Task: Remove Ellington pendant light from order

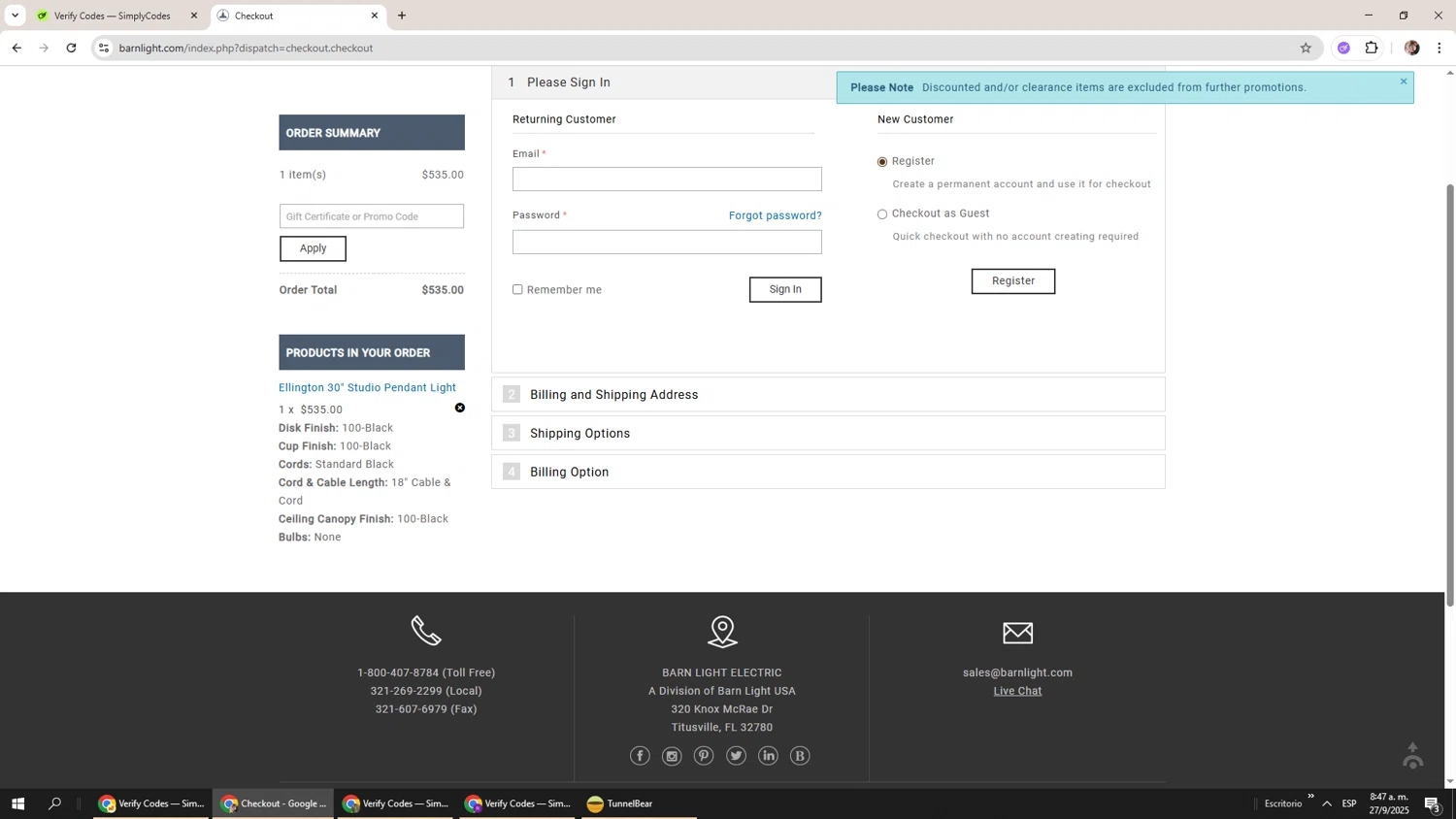Action: click(x=460, y=408)
